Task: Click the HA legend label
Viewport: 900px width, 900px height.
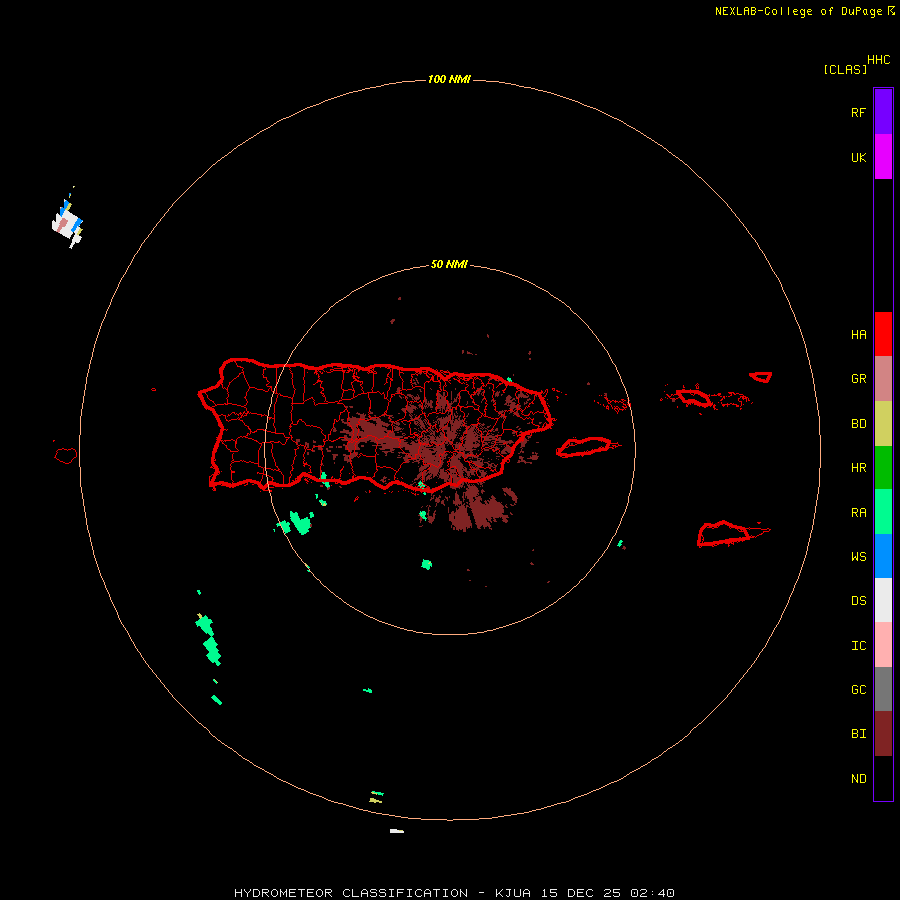Action: 858,335
